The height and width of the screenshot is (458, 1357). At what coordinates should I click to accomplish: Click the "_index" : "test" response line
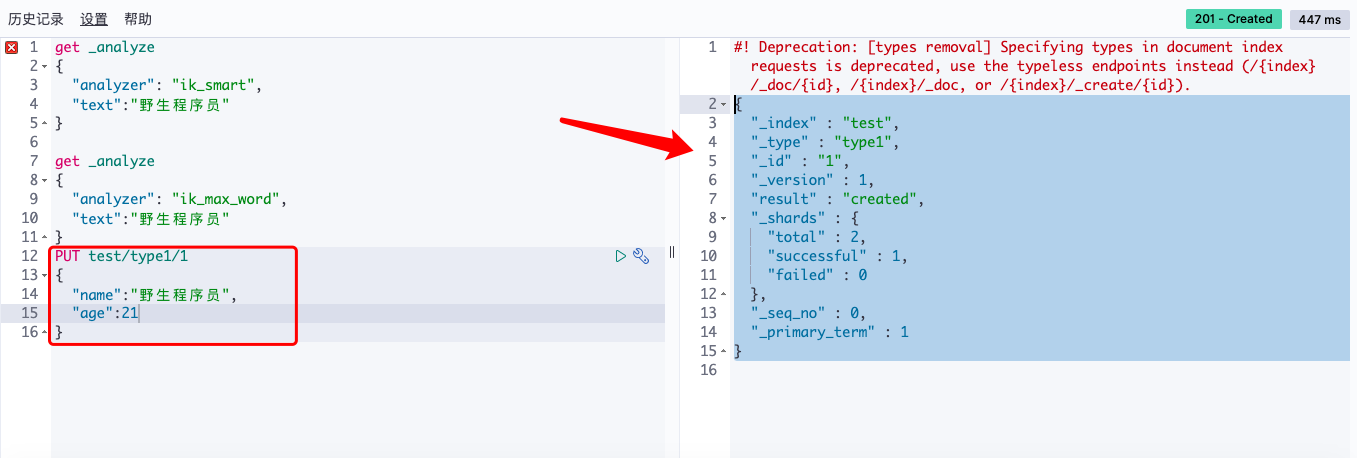[825, 123]
